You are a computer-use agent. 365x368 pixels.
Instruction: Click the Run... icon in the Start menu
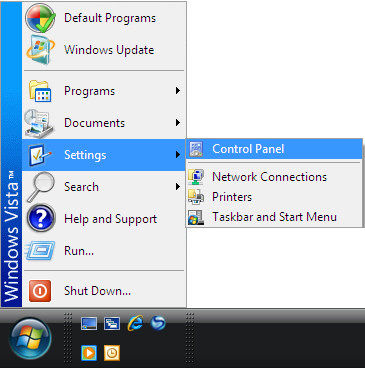click(x=40, y=251)
